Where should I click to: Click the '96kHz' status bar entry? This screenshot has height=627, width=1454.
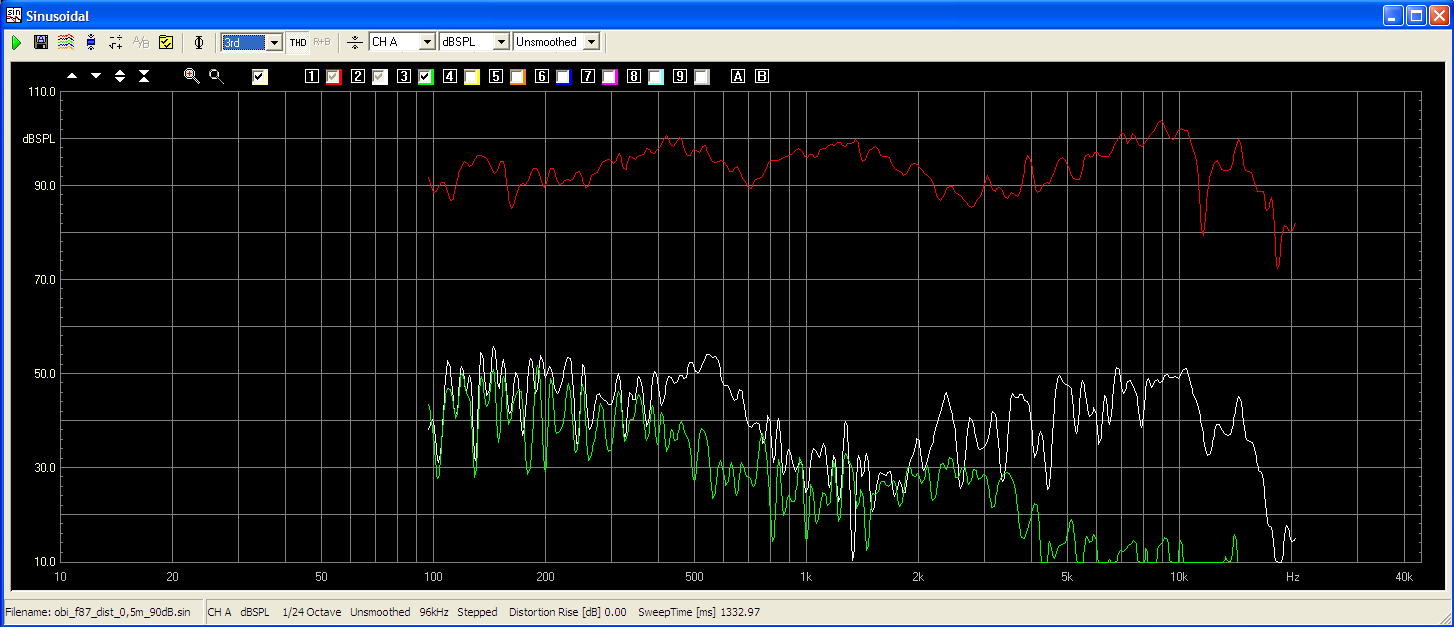click(434, 612)
